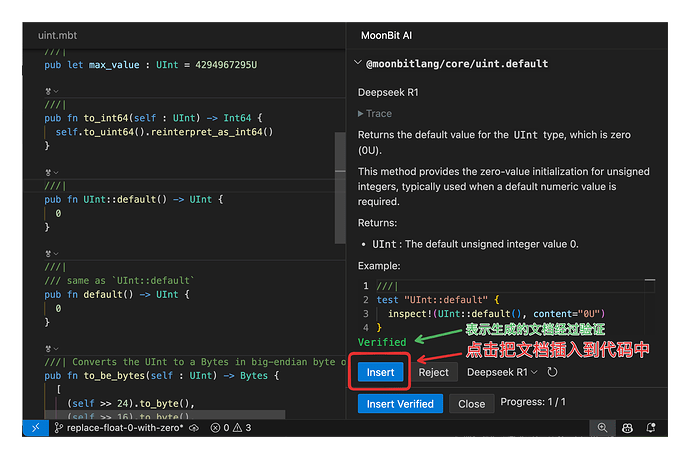
Task: Click the Insert button
Action: [380, 372]
